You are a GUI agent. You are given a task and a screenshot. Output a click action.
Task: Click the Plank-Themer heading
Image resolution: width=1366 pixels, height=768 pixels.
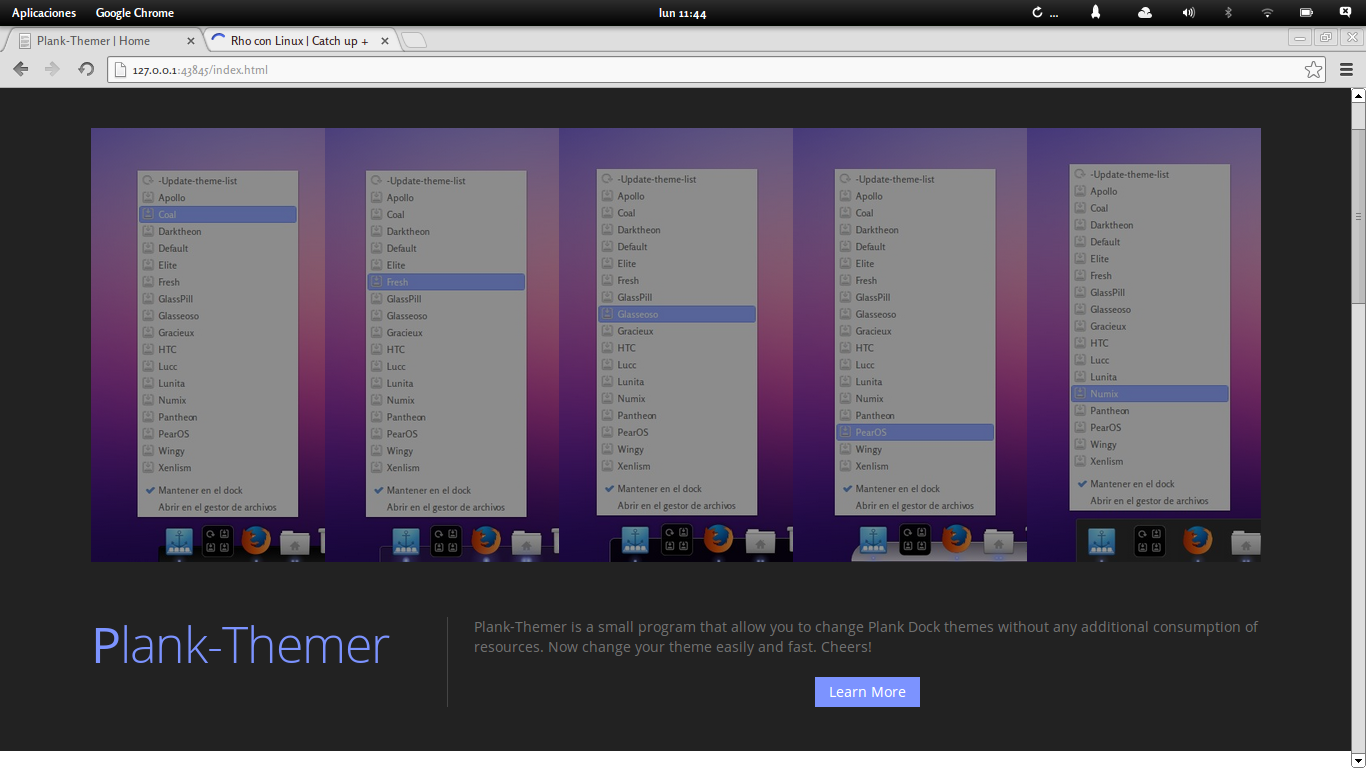tap(241, 646)
